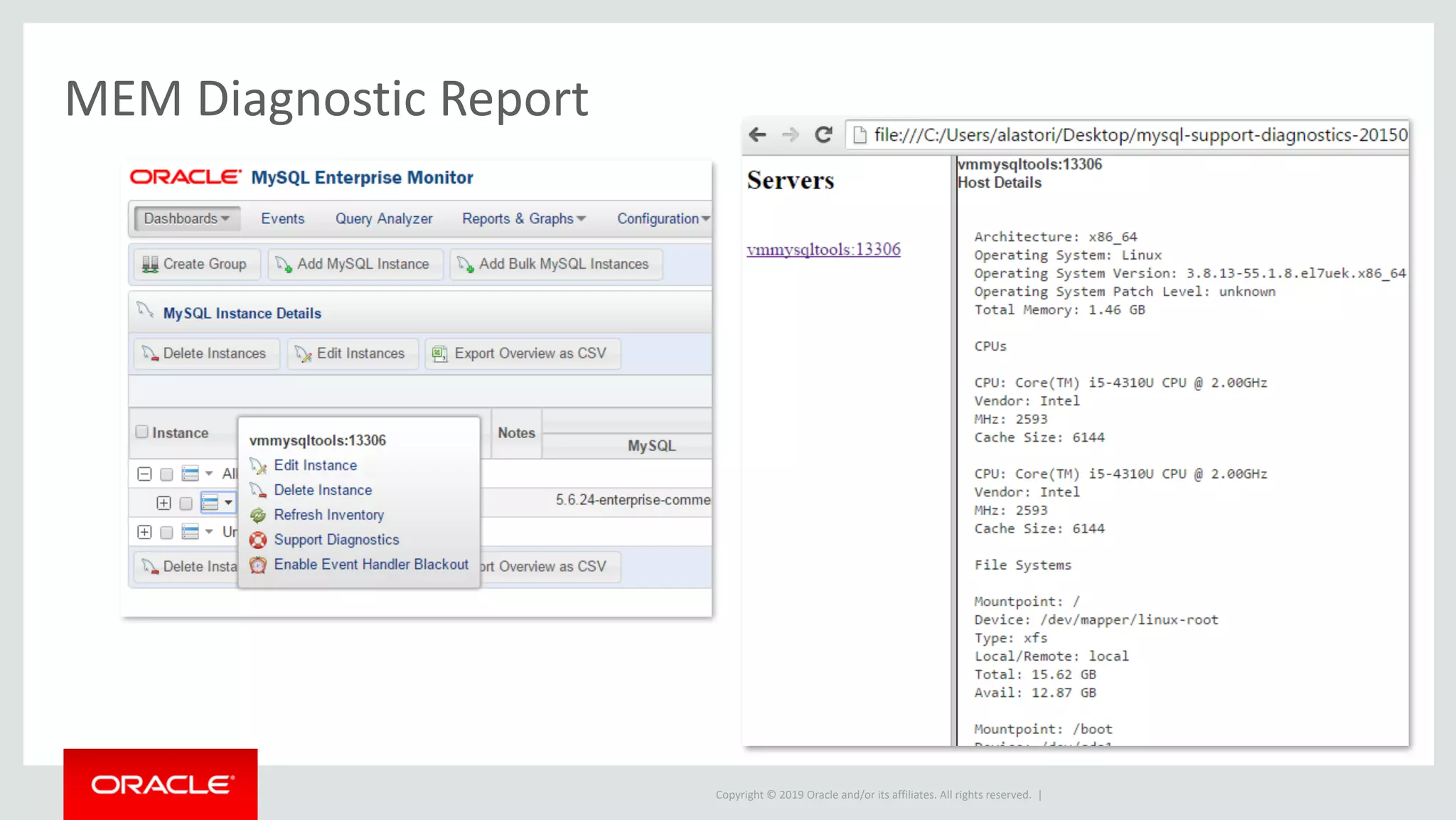Image resolution: width=1456 pixels, height=820 pixels.
Task: Click the MySQL Instance Details dolphin icon
Action: [x=145, y=309]
